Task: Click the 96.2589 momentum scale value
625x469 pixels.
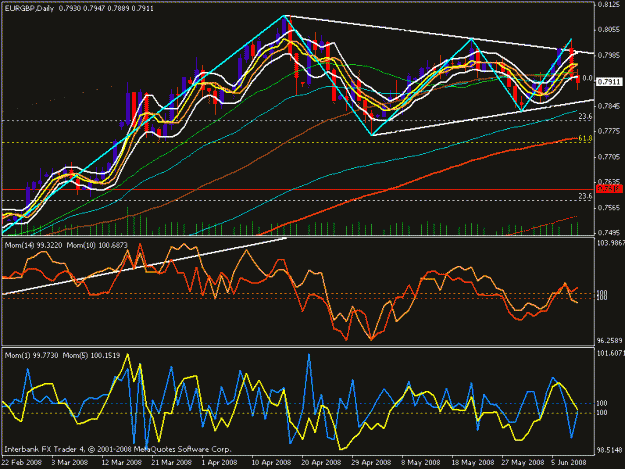Action: click(x=609, y=341)
